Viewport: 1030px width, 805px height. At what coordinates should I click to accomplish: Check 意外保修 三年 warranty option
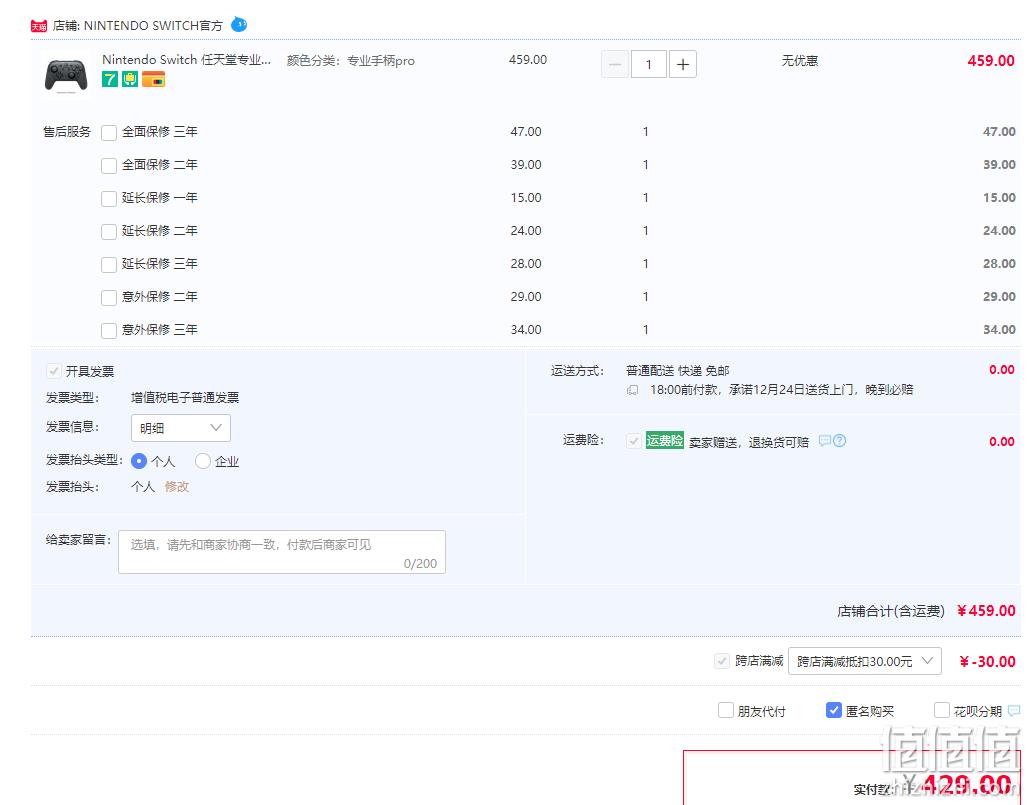(x=109, y=331)
